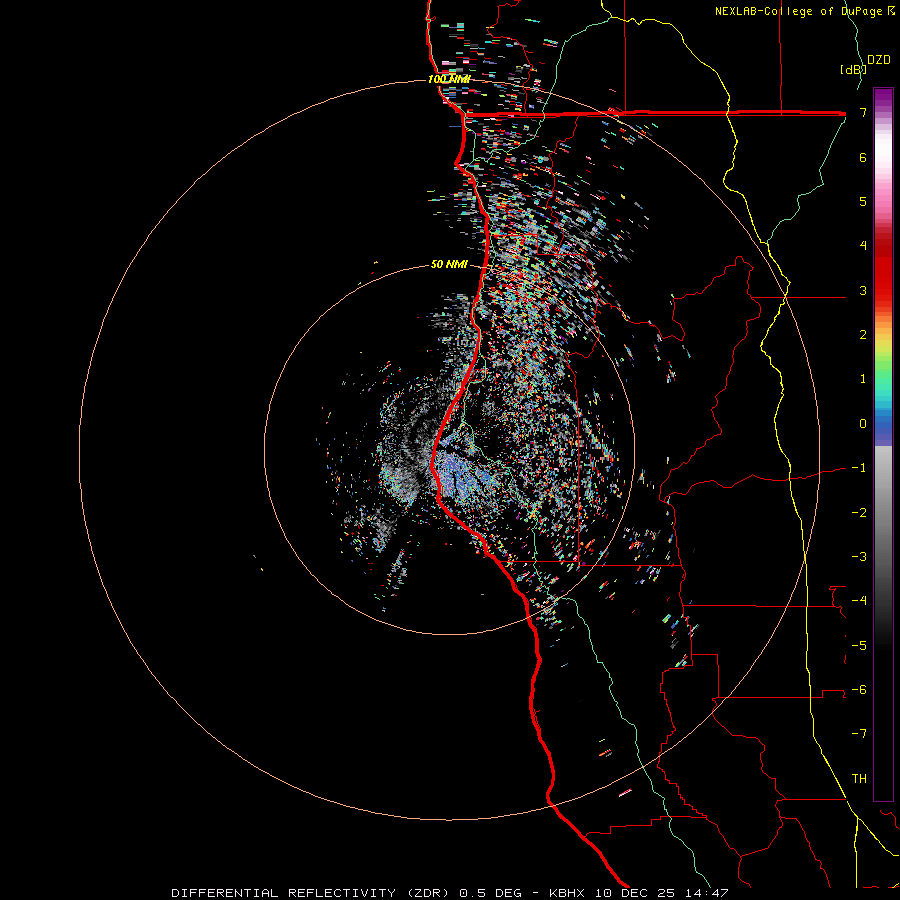Click the scale label 4
The height and width of the screenshot is (900, 900).
(x=863, y=246)
